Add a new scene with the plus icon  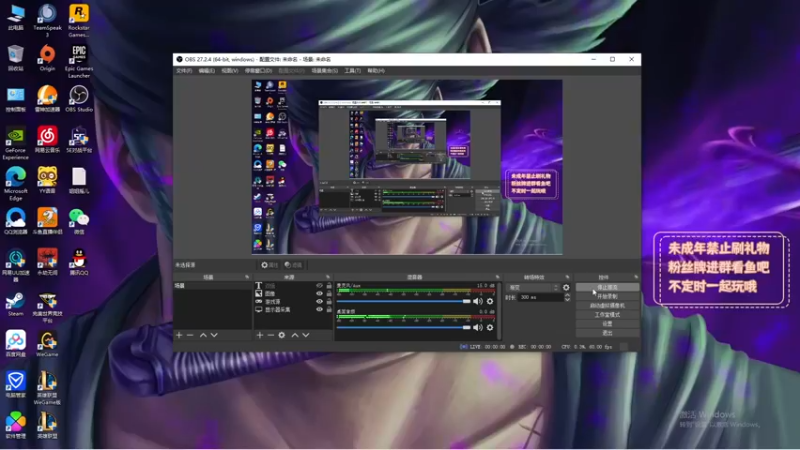pos(179,335)
